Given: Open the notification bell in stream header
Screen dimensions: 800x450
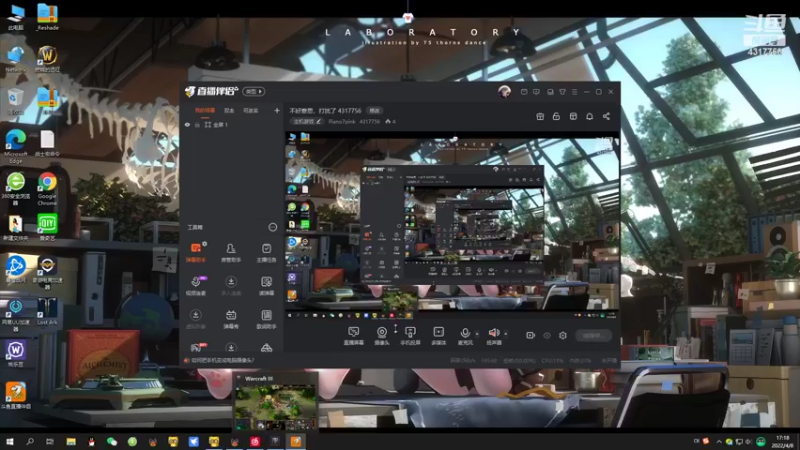Looking at the screenshot, I should [589, 116].
